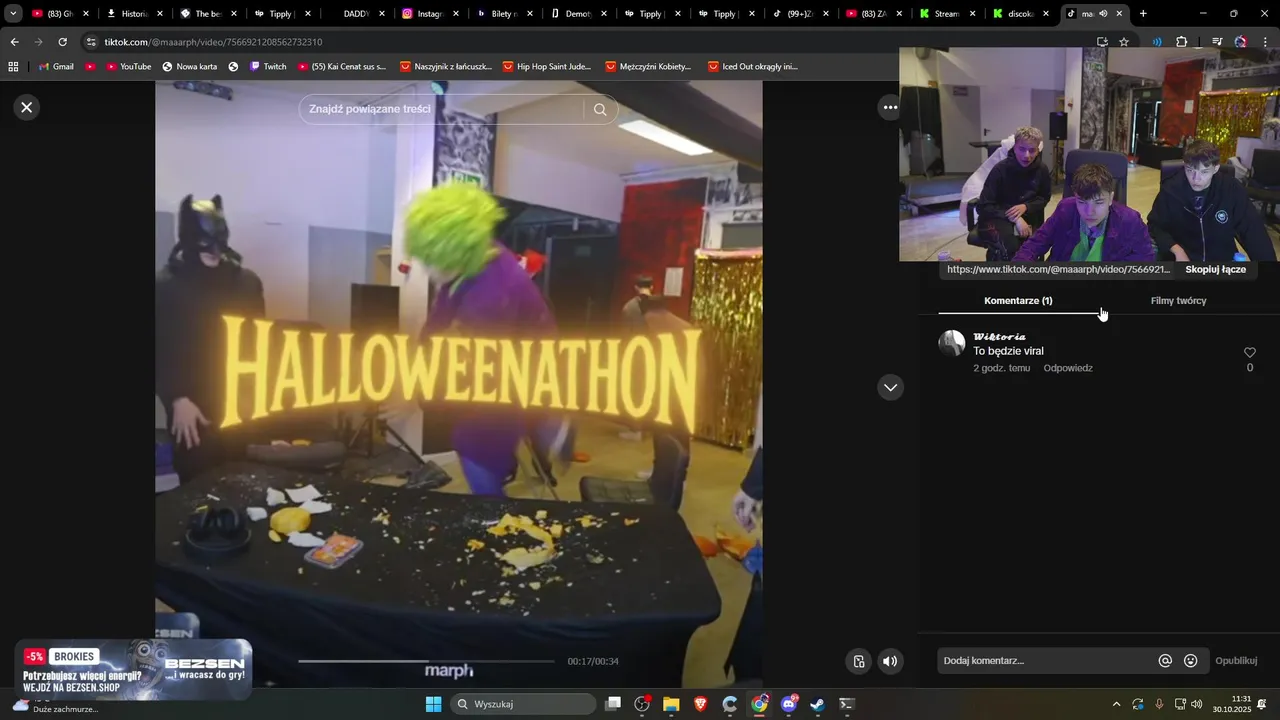Open the Nowa karta bookmark
Viewport: 1280px width, 720px height.
(x=189, y=67)
